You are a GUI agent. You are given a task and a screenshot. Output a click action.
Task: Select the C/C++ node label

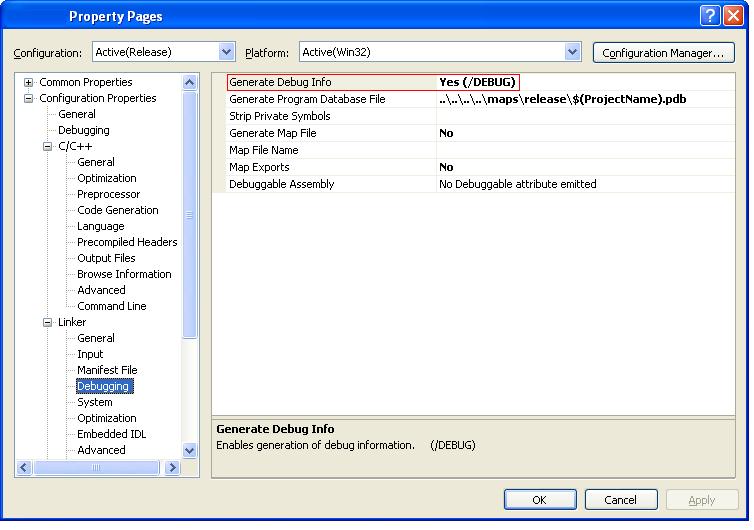(x=75, y=146)
